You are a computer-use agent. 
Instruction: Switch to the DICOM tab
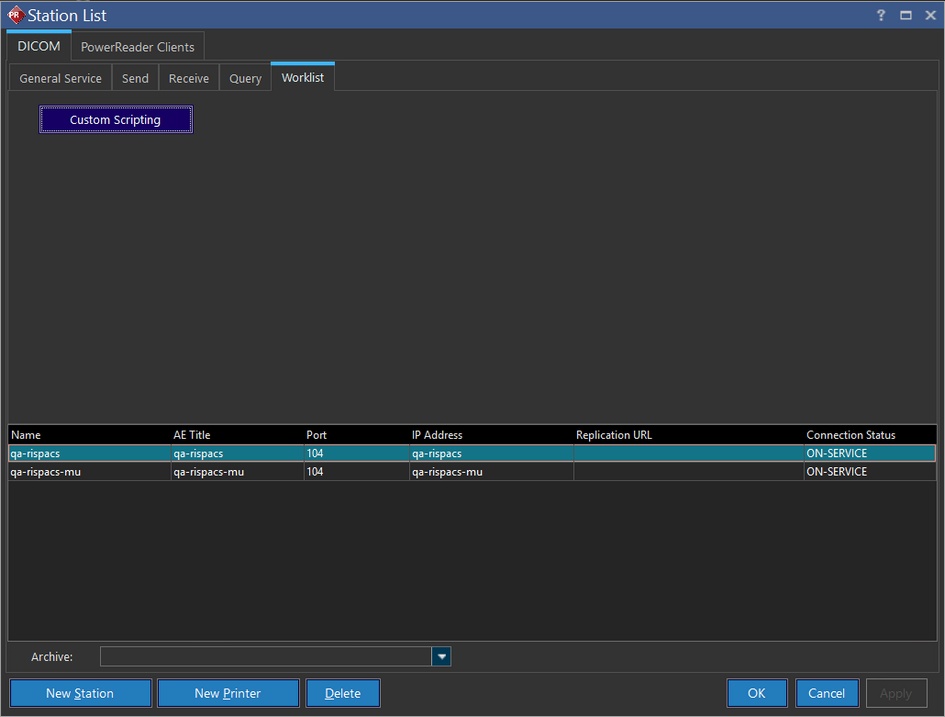(x=39, y=47)
